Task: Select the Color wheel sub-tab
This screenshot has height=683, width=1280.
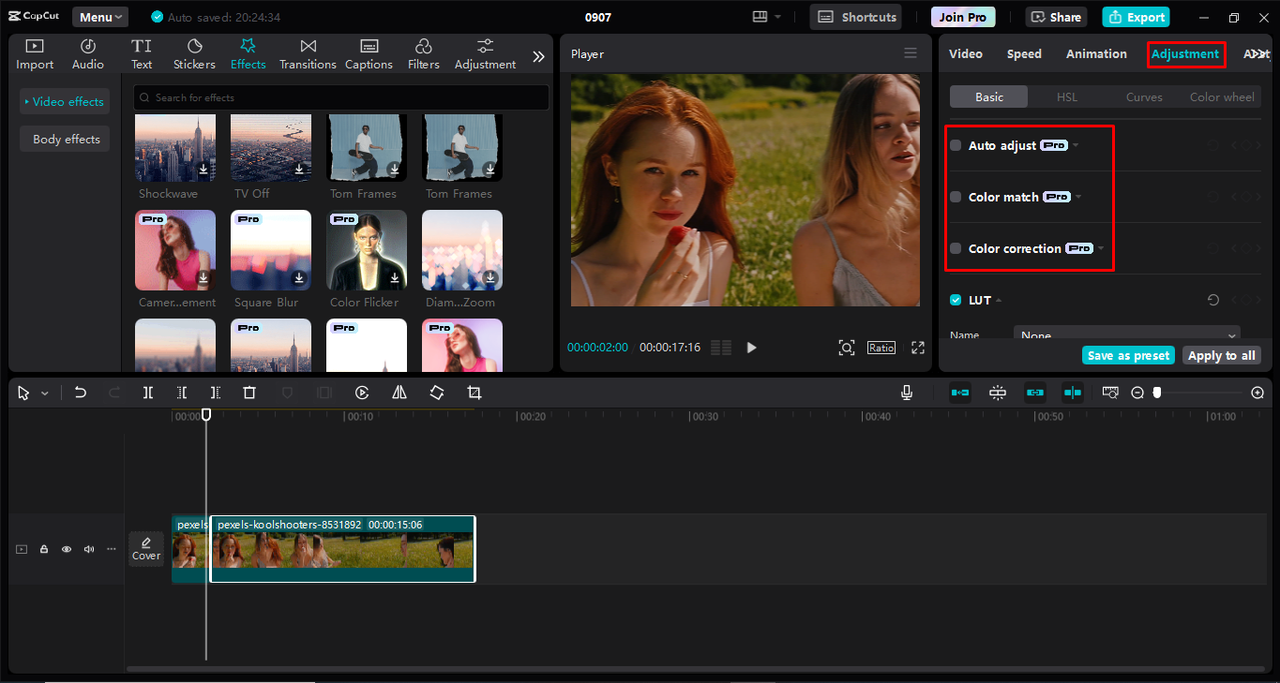Action: pyautogui.click(x=1221, y=97)
